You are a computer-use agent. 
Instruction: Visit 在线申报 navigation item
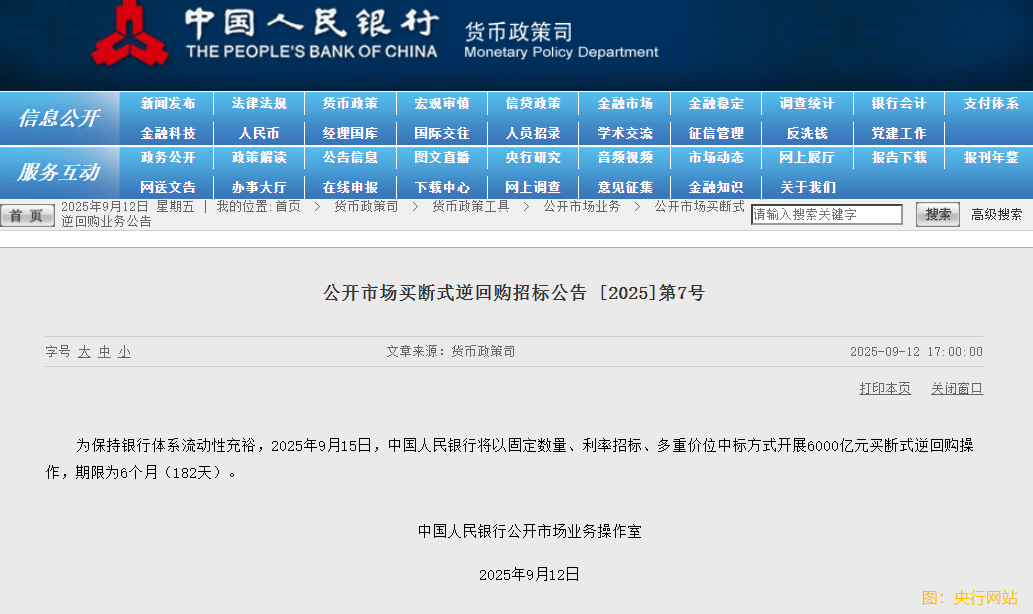pyautogui.click(x=350, y=187)
